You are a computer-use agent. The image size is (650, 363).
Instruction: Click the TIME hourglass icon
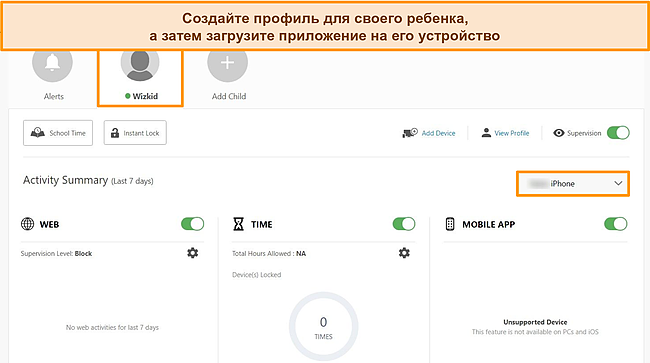238,224
